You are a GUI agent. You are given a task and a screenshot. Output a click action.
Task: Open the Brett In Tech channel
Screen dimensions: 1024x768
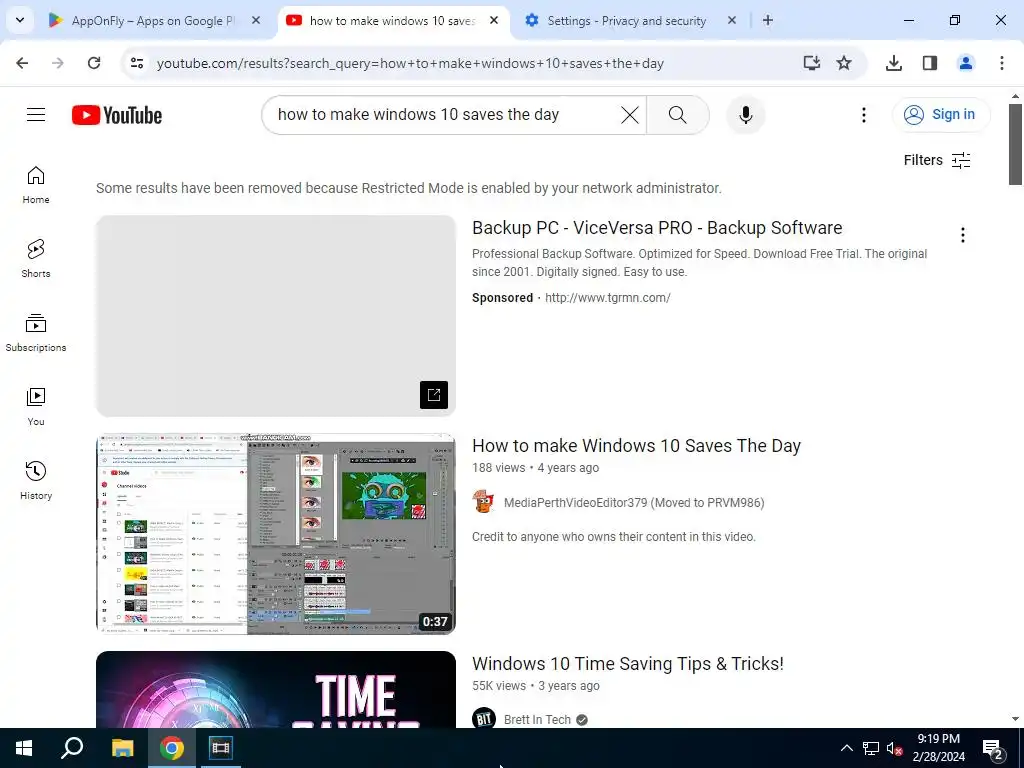(537, 720)
